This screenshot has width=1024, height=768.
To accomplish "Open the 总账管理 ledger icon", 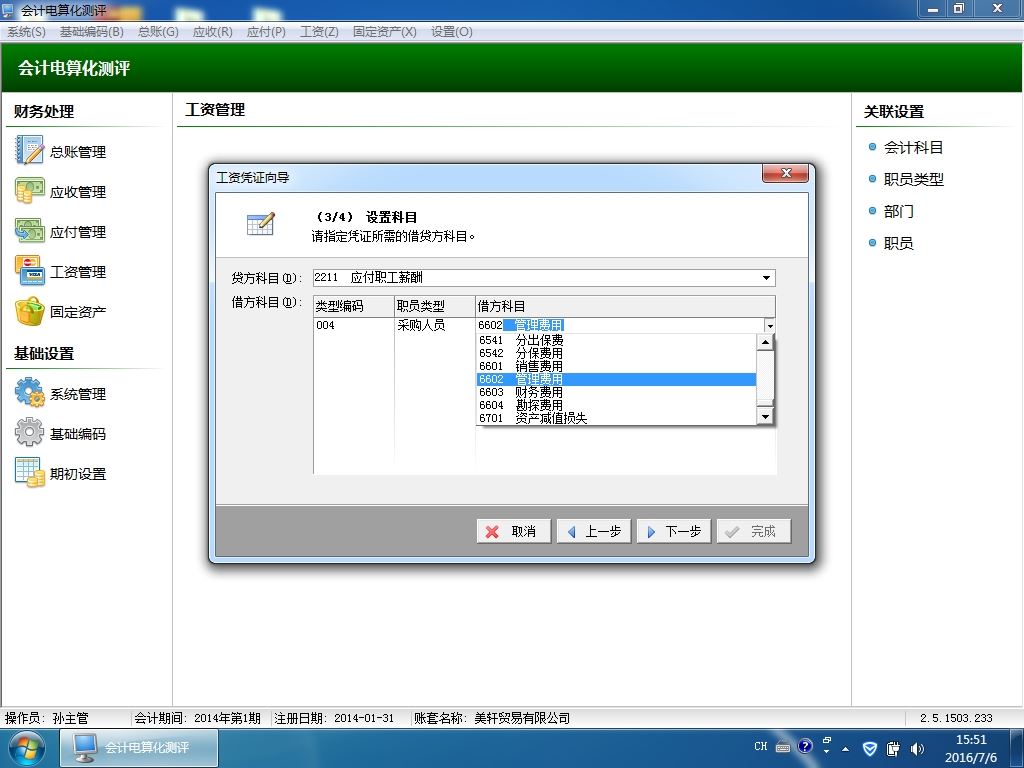I will [x=29, y=150].
